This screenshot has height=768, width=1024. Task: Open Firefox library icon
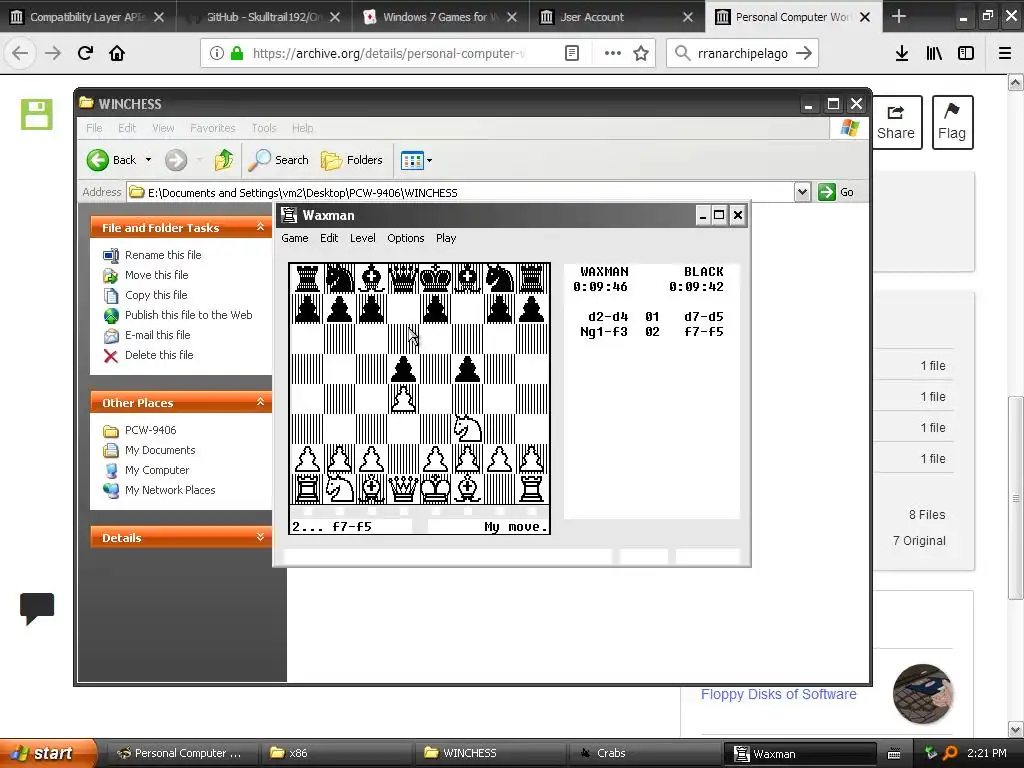[934, 54]
